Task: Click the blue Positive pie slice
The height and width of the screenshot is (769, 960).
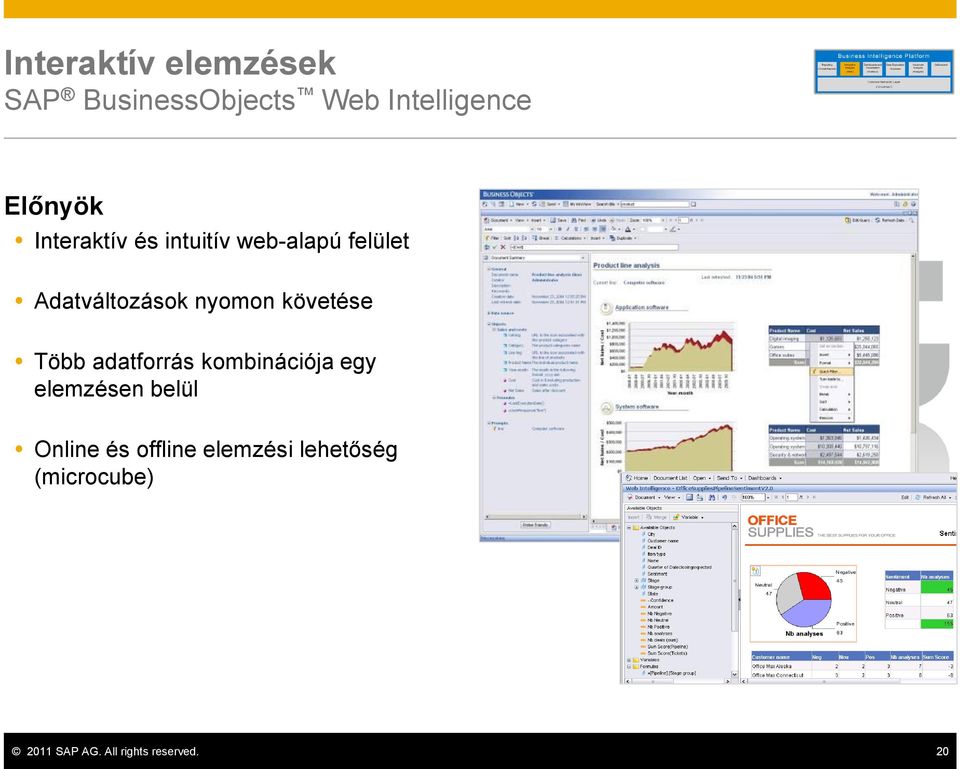Action: click(x=805, y=613)
